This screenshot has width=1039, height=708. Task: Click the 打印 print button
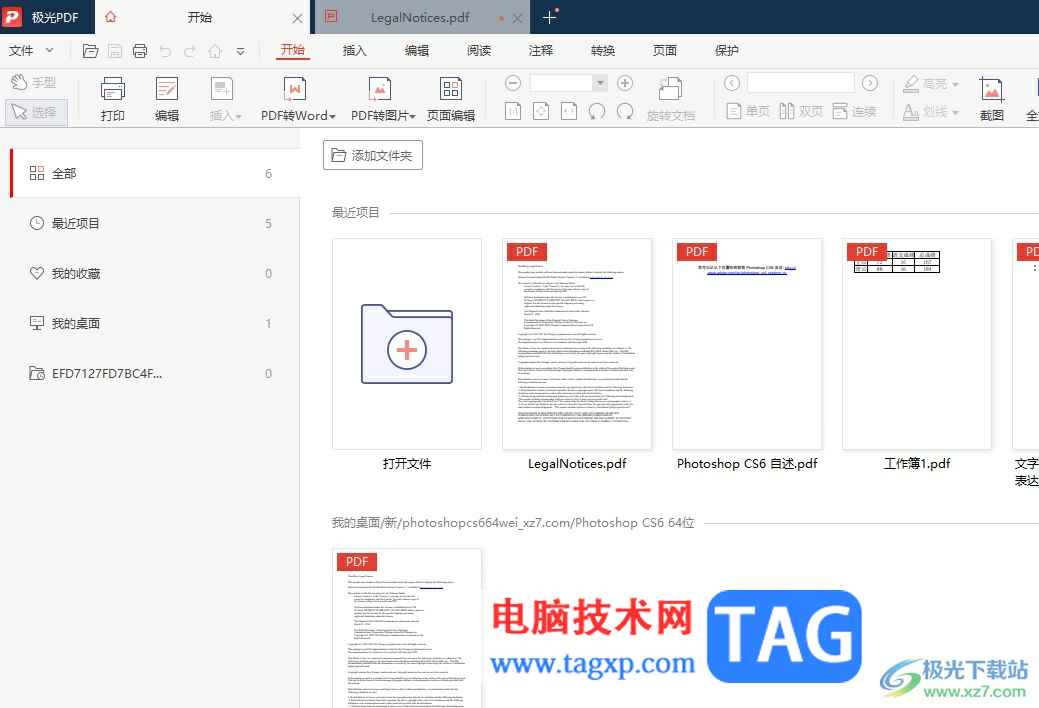click(x=113, y=99)
